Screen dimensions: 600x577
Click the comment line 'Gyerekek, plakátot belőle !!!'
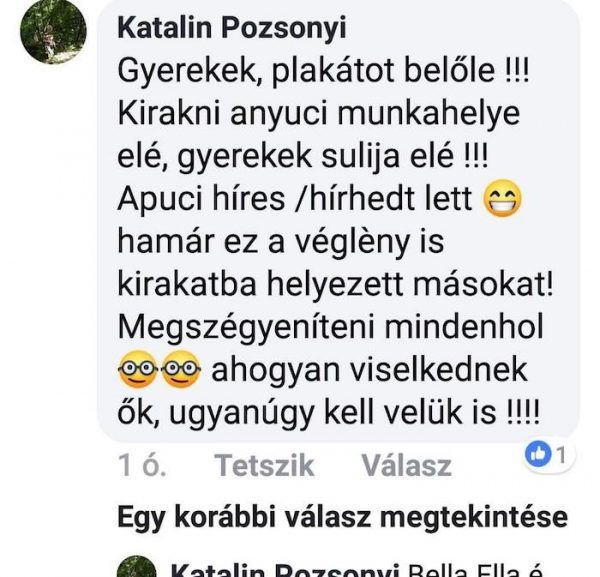[x=323, y=72]
